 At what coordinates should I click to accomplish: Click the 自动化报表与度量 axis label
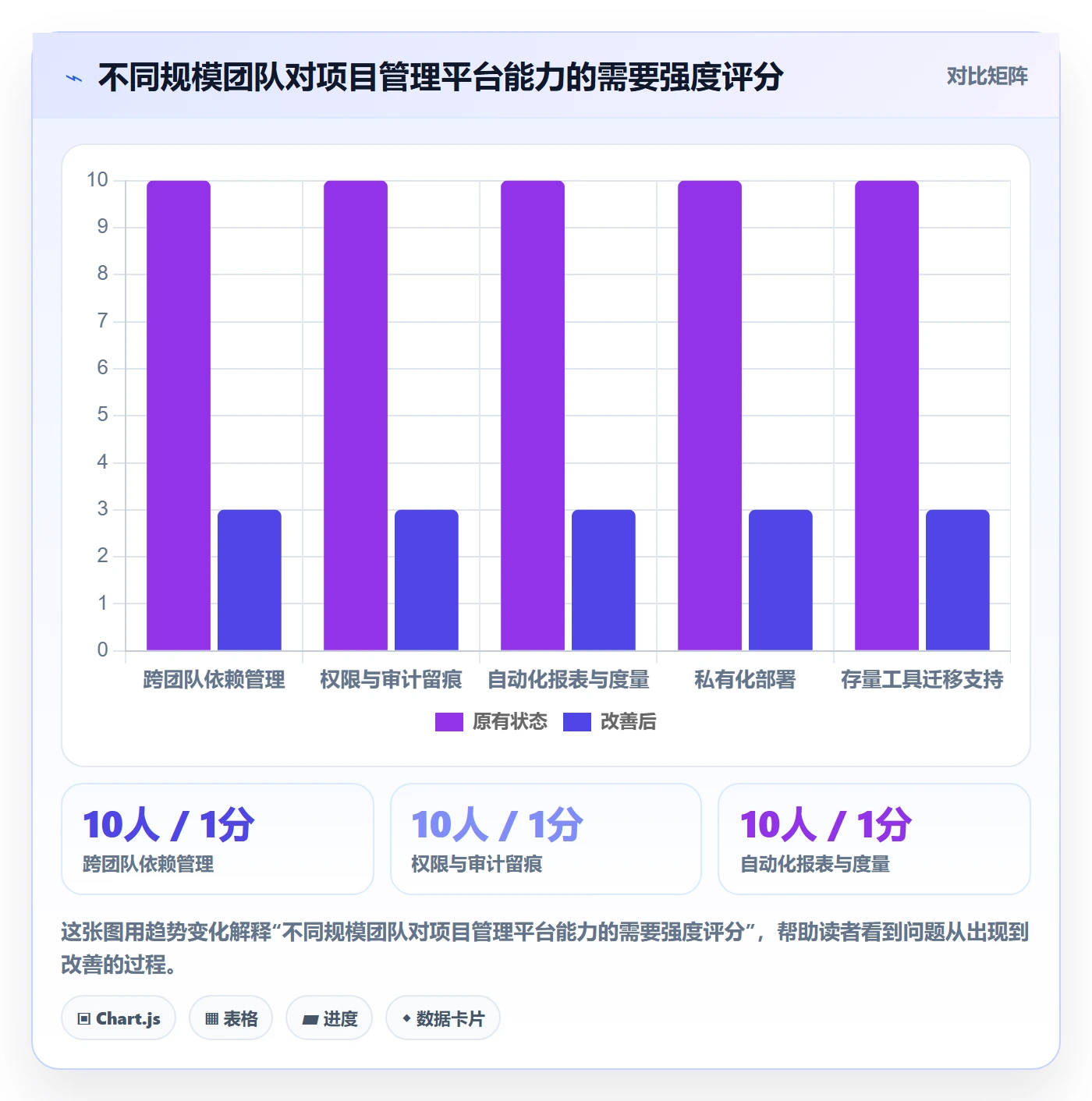click(568, 680)
